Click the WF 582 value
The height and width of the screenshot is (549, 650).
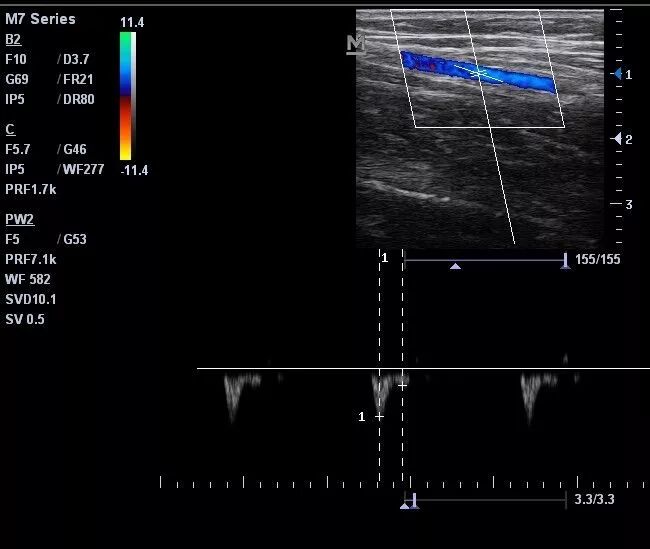click(x=28, y=279)
